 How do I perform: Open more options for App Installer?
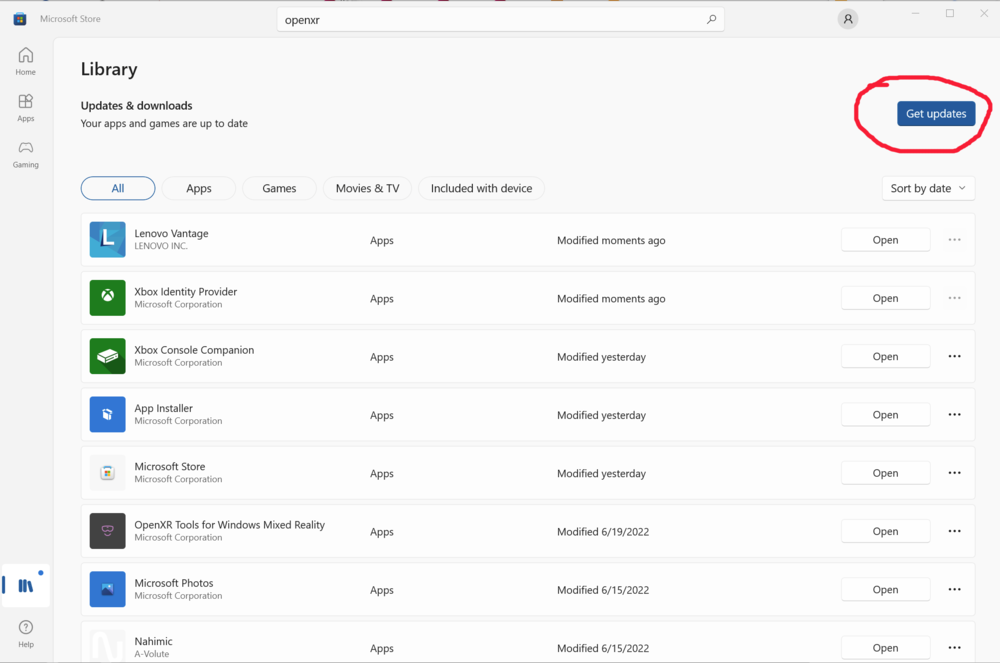click(x=954, y=415)
